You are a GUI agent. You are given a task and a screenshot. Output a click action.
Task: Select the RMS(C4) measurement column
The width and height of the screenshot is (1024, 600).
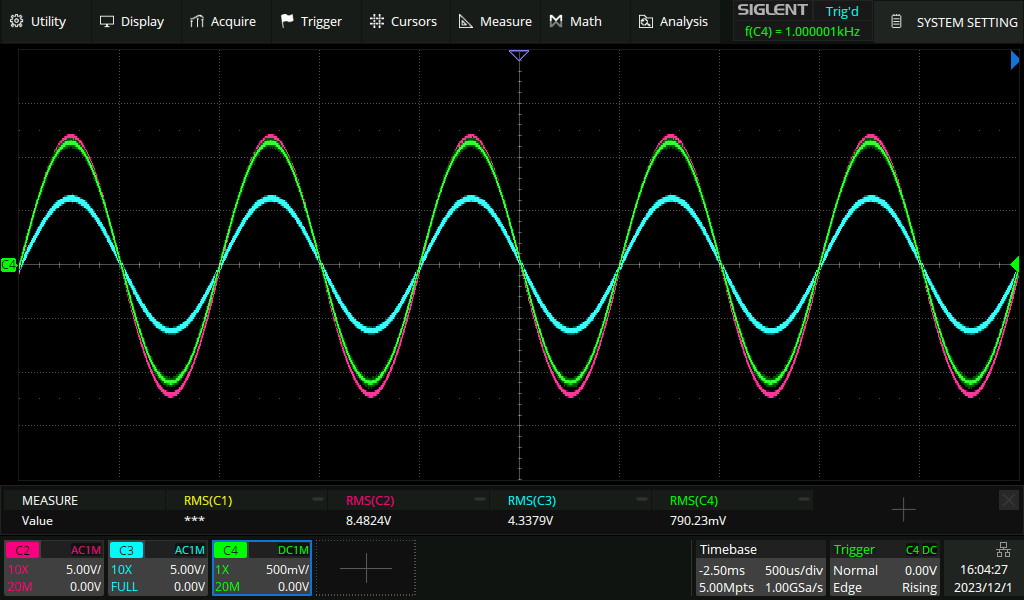tap(732, 511)
